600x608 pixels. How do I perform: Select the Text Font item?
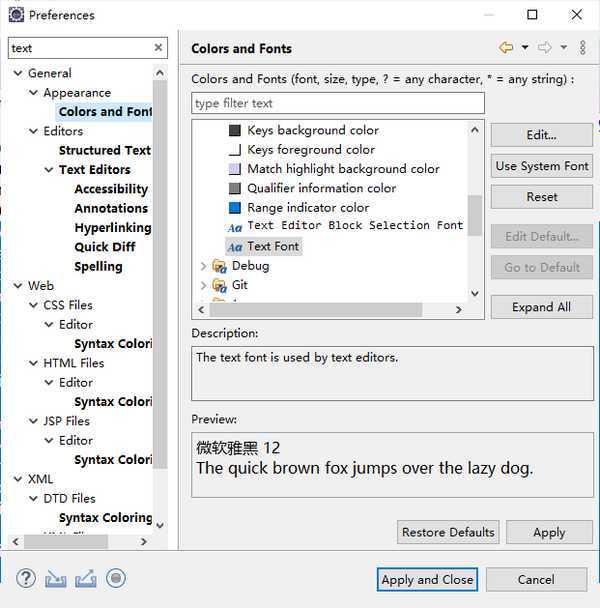click(273, 246)
